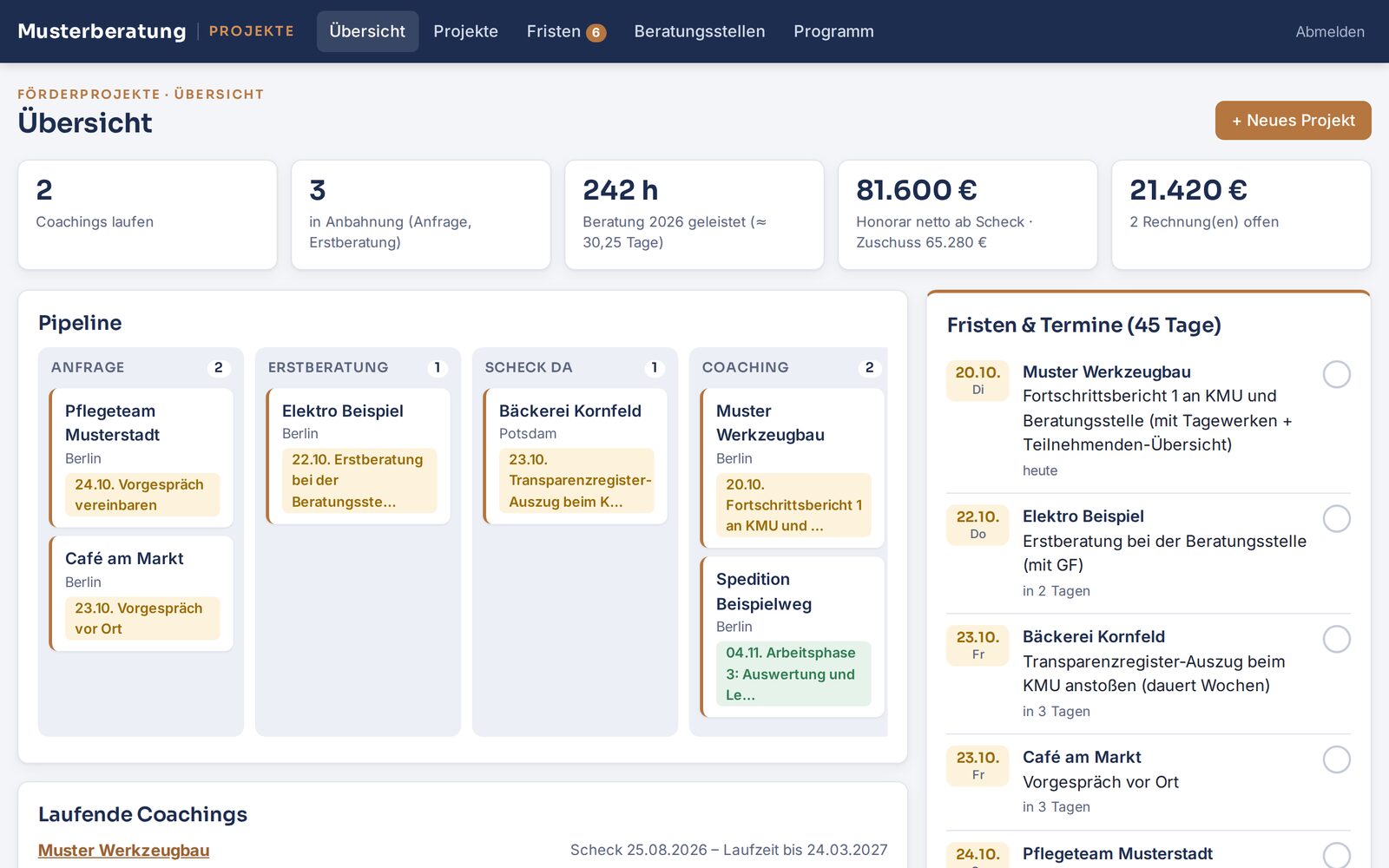Click the 24.10. chip beside Pflegeteam Musterstadt
The image size is (1389, 868).
pos(978,855)
